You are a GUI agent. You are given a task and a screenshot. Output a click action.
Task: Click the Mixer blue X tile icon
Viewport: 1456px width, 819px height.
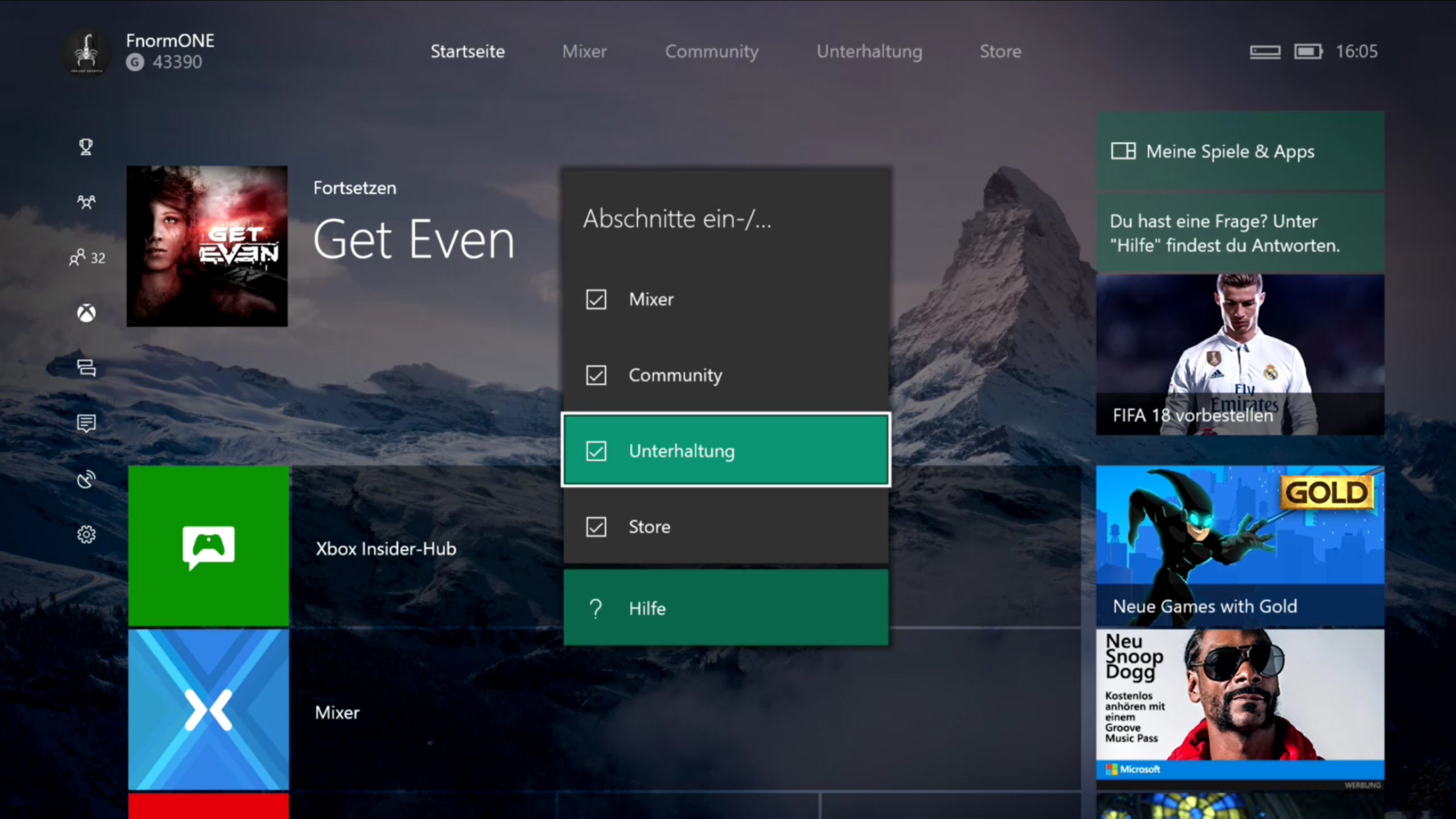(x=208, y=710)
